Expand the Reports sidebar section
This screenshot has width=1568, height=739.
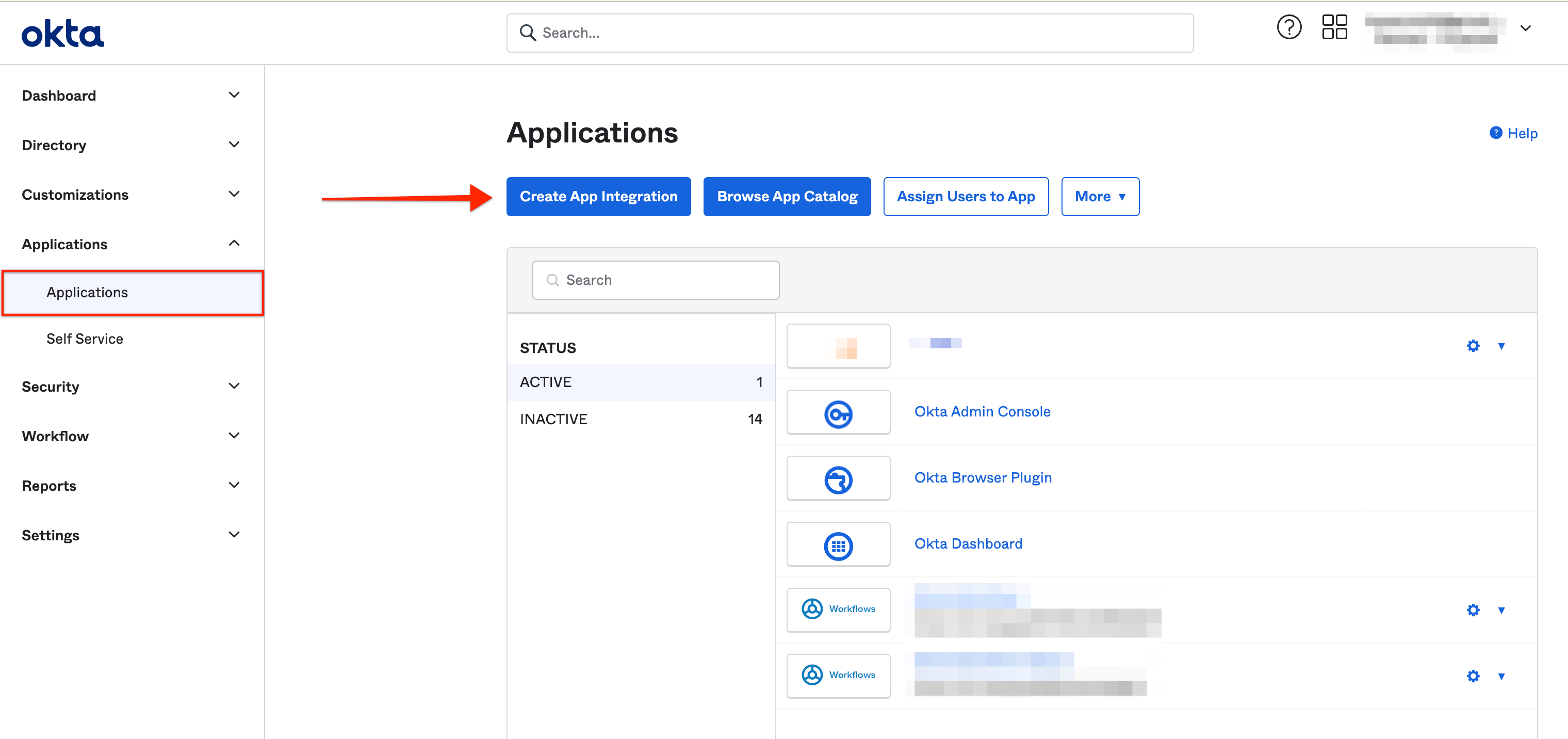234,485
